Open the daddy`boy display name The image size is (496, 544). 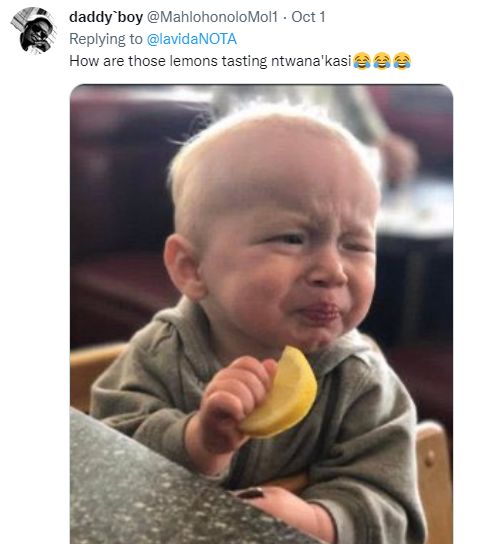106,17
